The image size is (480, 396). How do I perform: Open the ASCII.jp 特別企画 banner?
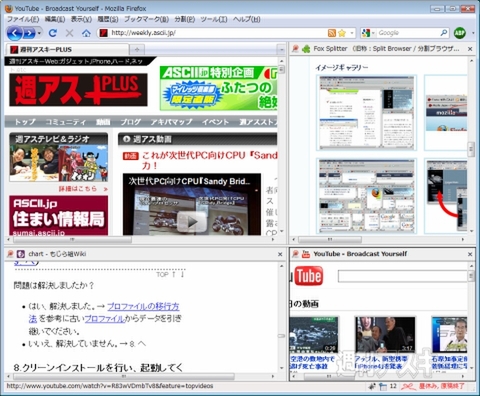pos(218,88)
